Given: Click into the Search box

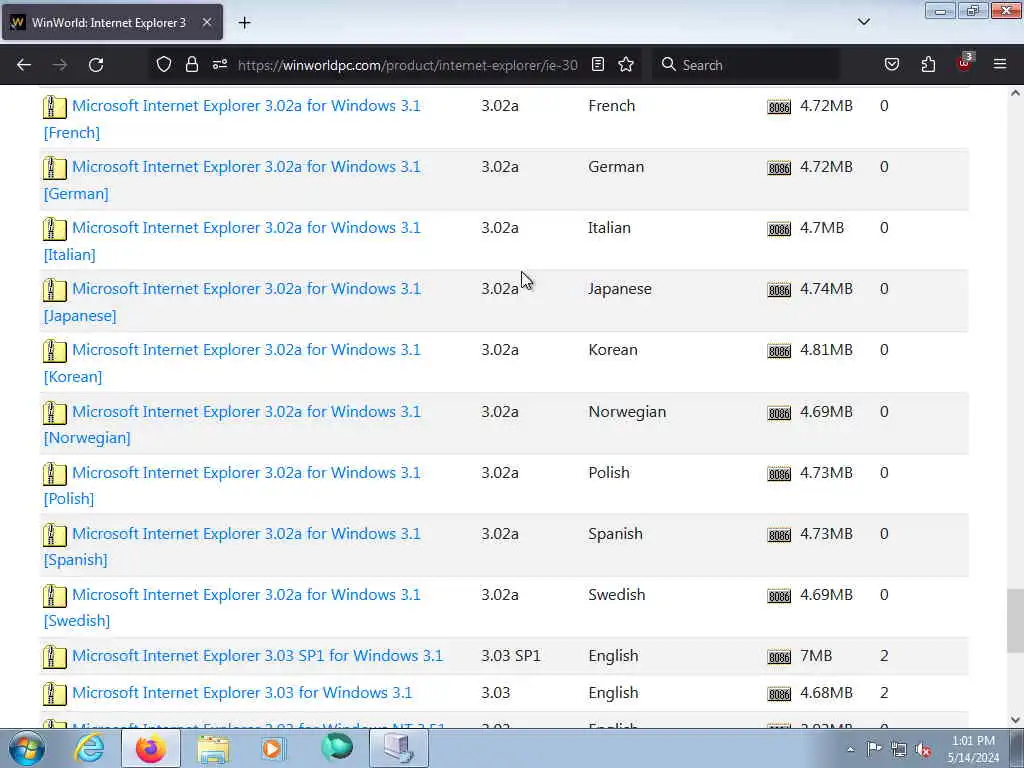Looking at the screenshot, I should (744, 65).
